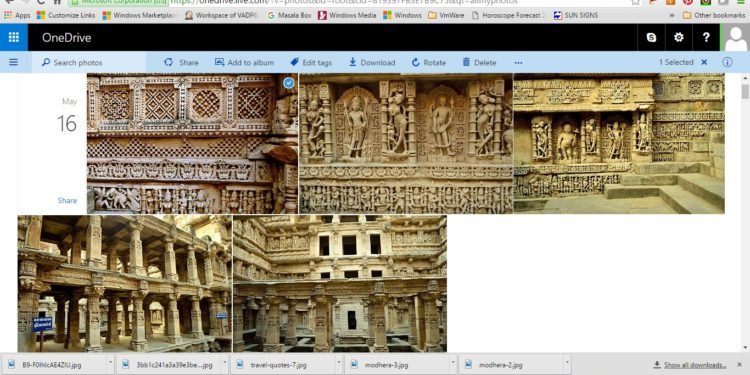Follow the Share link under May 16
The image size is (750, 375).
[x=67, y=200]
